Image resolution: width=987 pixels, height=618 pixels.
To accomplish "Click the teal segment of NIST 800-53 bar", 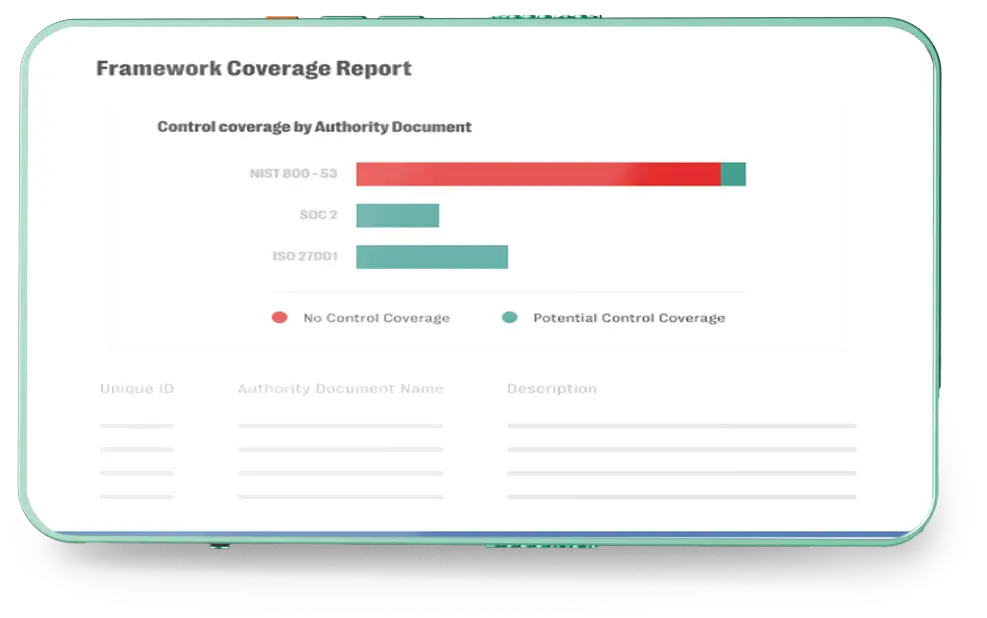I will click(733, 174).
